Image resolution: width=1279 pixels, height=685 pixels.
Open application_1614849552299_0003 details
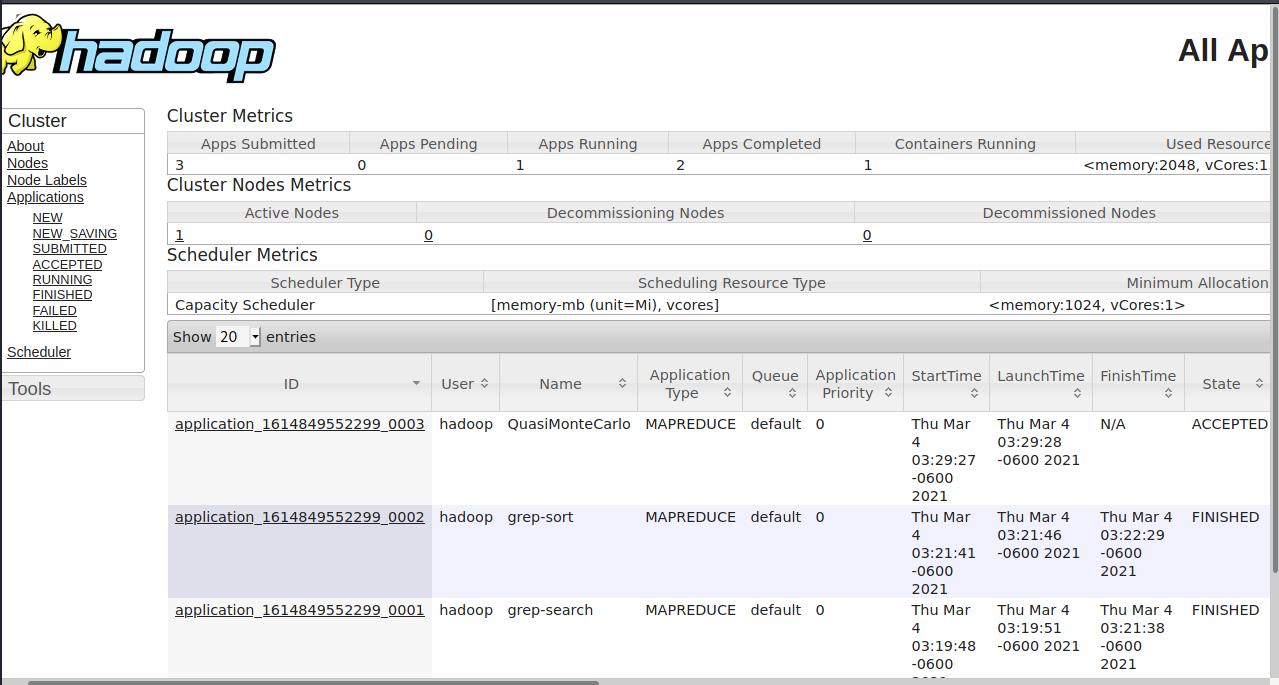tap(299, 424)
